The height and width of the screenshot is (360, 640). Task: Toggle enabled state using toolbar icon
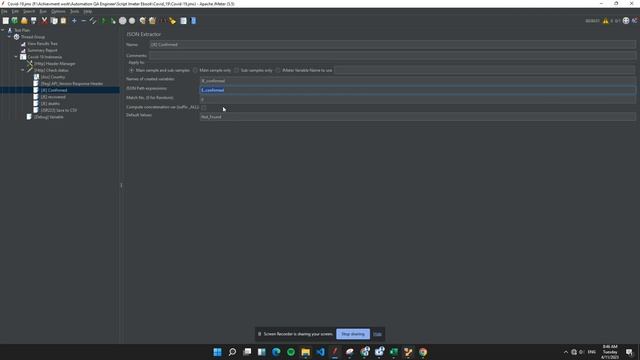93,20
